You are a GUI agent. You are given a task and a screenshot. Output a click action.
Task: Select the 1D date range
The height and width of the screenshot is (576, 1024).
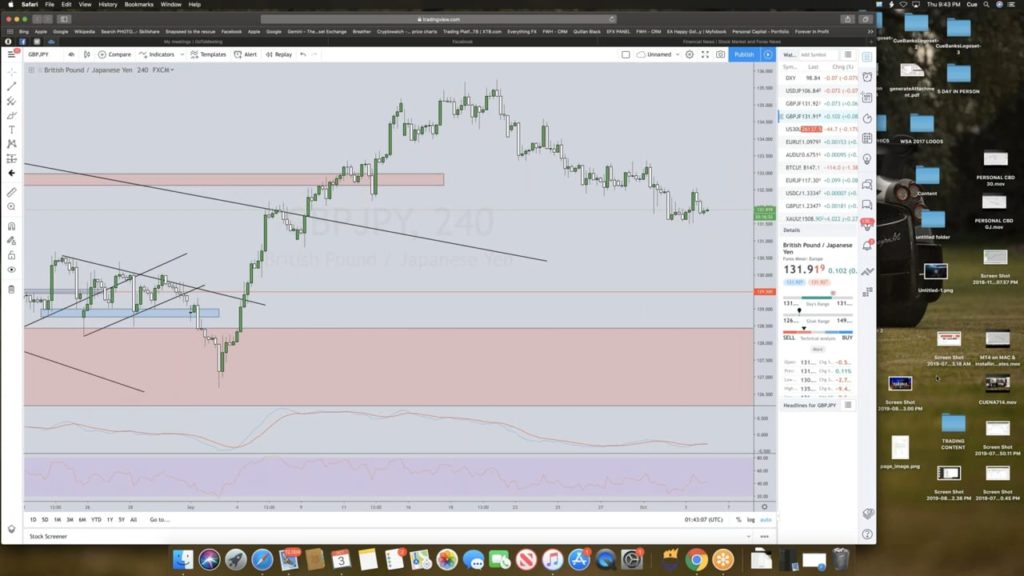pos(33,520)
